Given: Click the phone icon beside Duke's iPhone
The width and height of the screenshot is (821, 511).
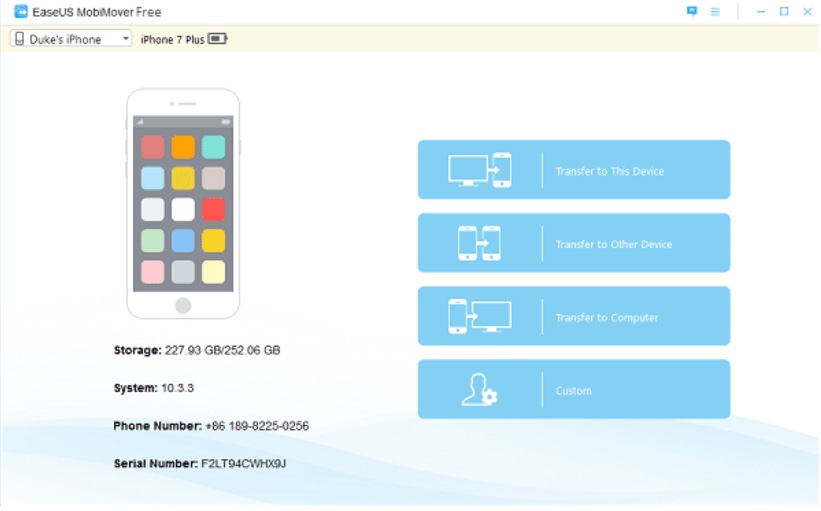Looking at the screenshot, I should [19, 39].
